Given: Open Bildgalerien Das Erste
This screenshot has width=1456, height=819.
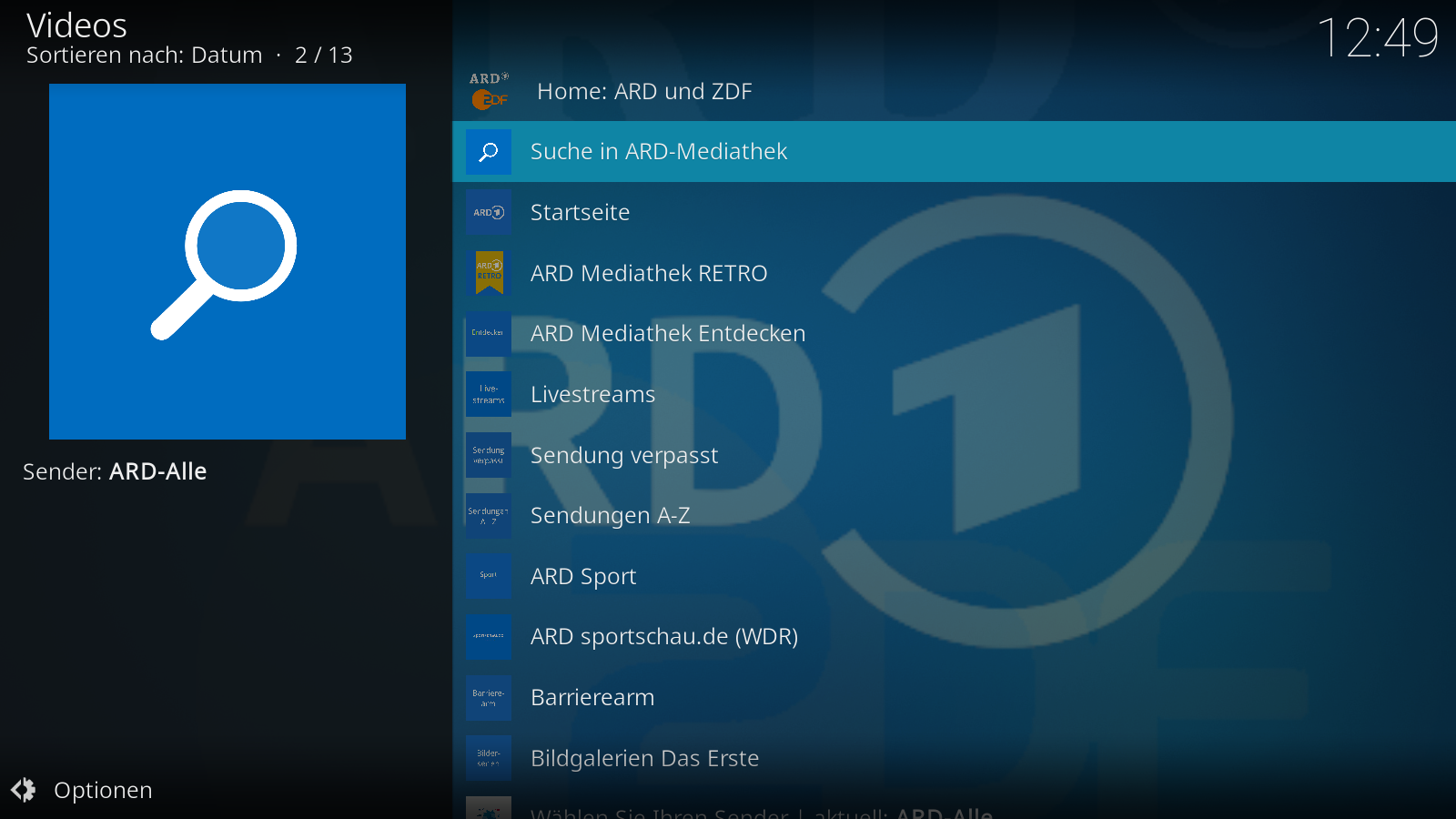Looking at the screenshot, I should click(954, 758).
